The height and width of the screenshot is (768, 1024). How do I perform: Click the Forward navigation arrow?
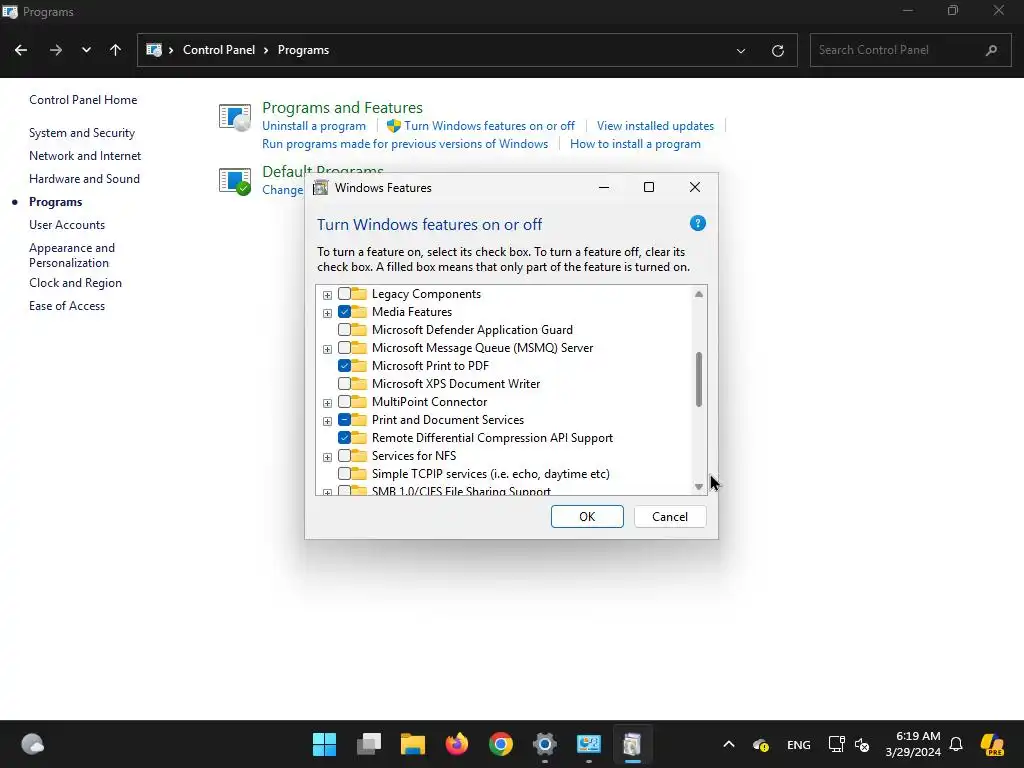point(56,50)
